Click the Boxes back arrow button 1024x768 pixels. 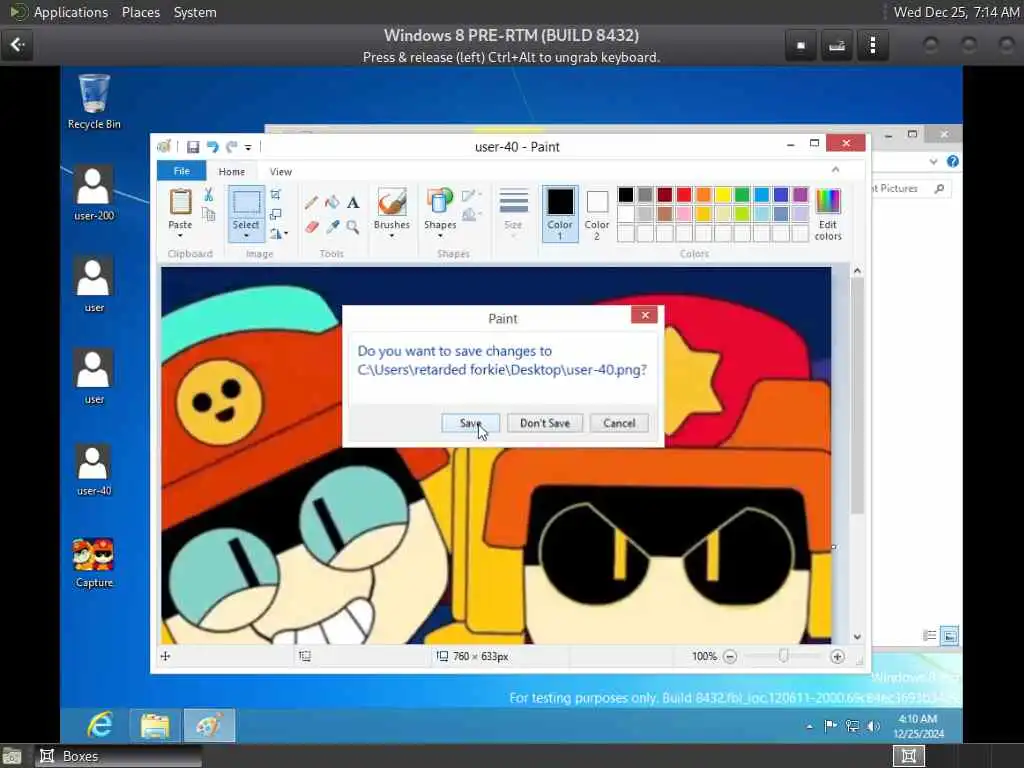click(x=17, y=45)
